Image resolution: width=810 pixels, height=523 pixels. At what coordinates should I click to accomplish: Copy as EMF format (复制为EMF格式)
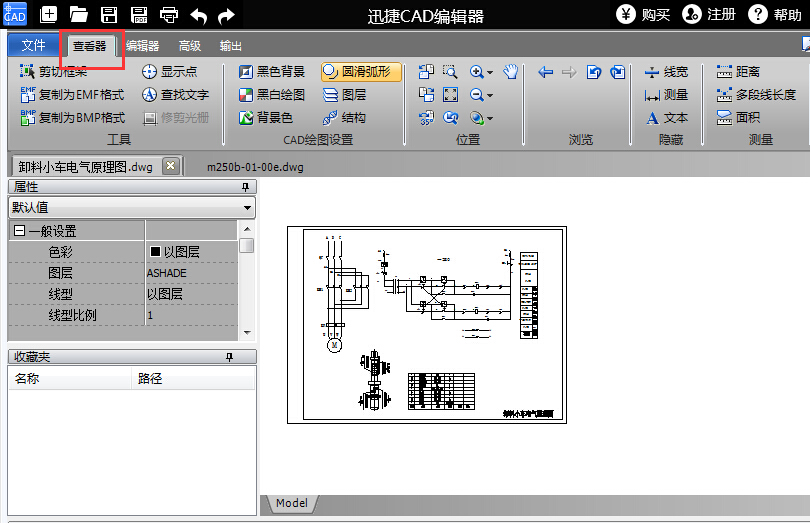[x=72, y=95]
